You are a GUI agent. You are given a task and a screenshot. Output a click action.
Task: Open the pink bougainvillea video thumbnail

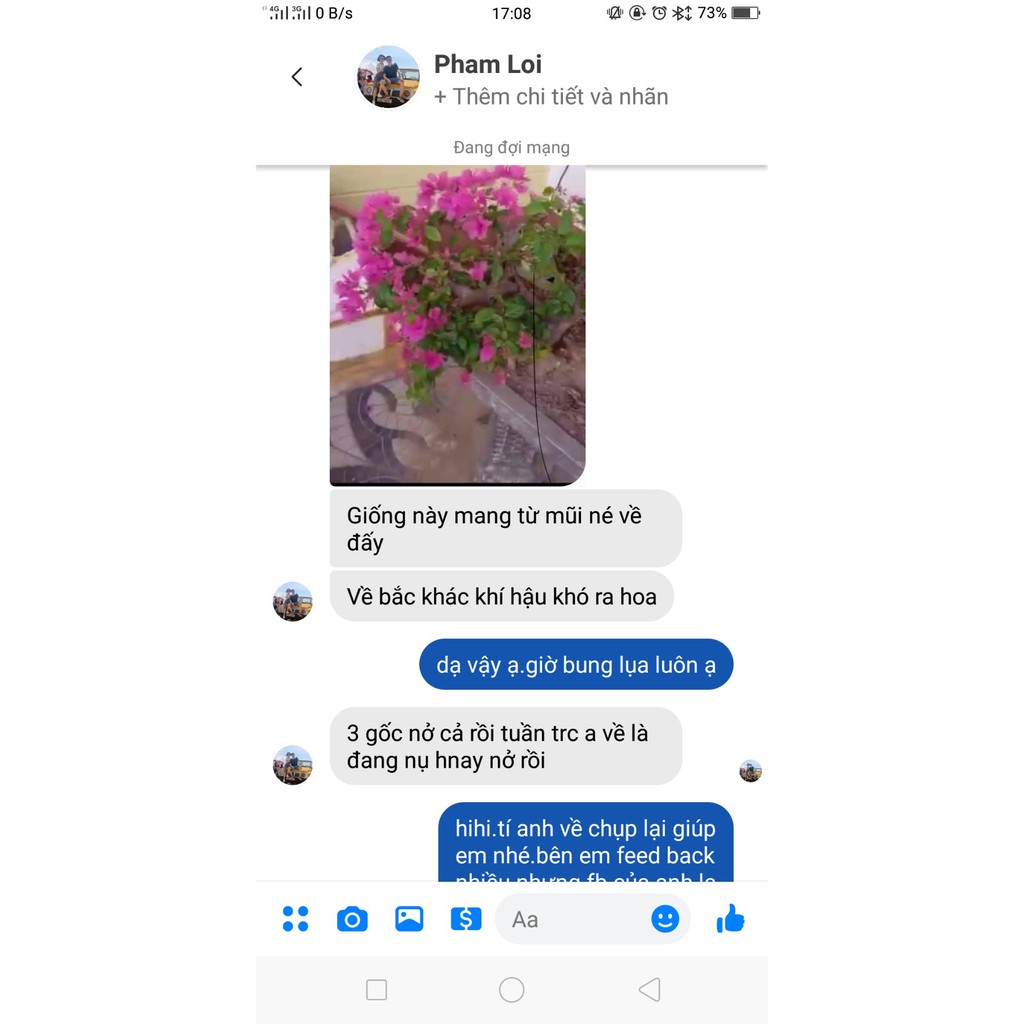[x=457, y=325]
